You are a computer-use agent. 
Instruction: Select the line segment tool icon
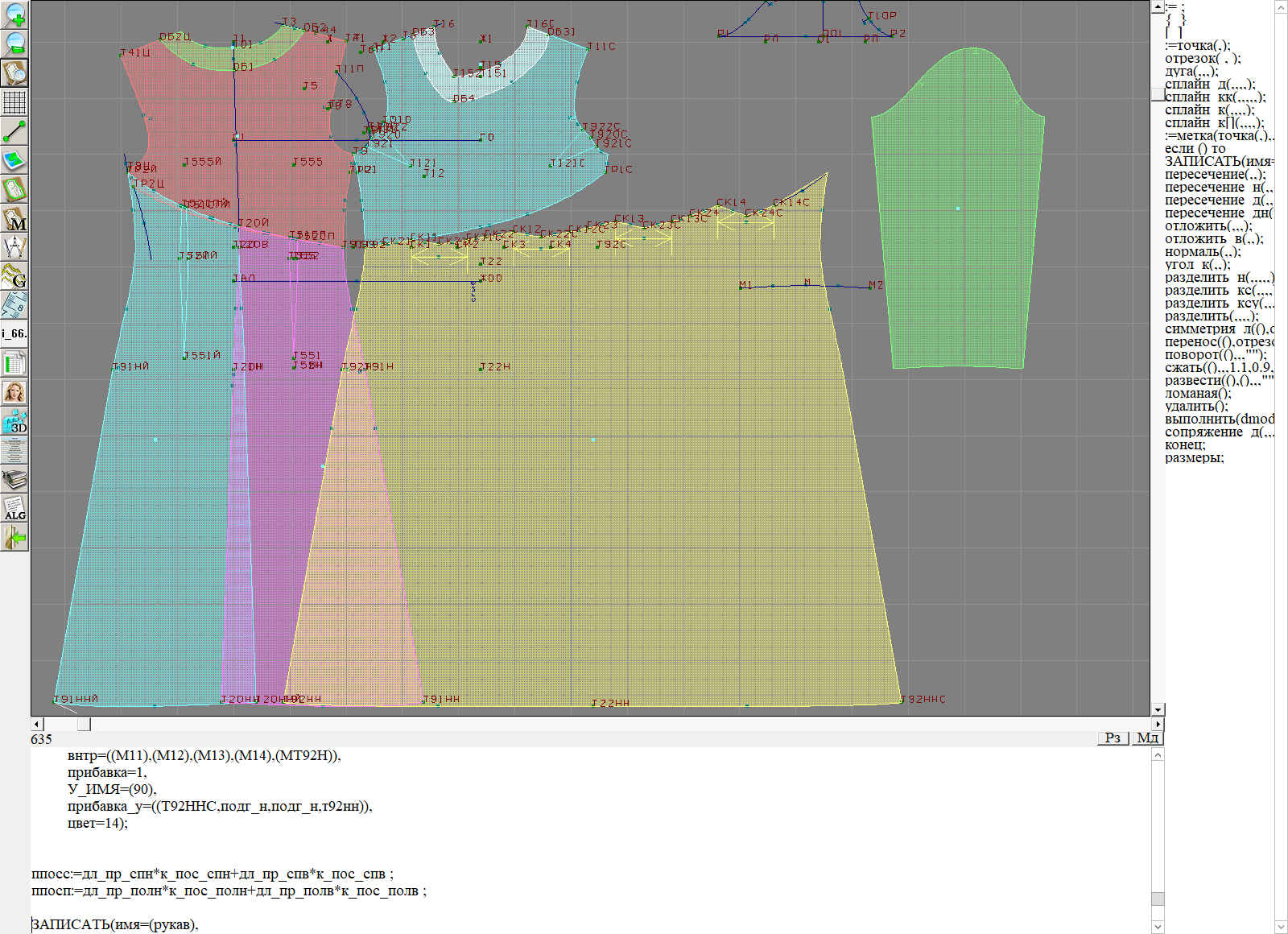pyautogui.click(x=14, y=131)
